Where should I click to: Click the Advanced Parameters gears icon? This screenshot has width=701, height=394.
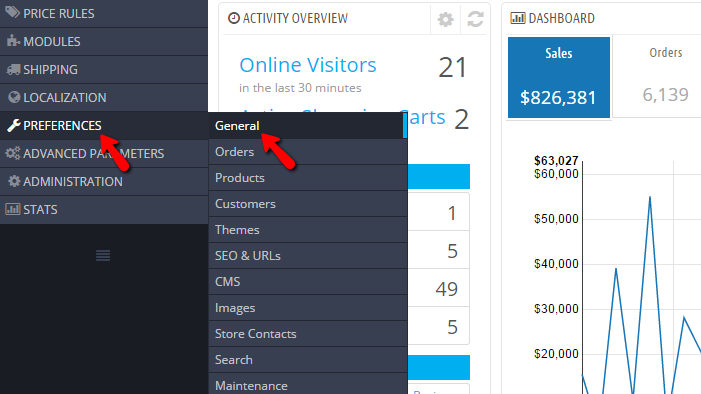pos(13,153)
